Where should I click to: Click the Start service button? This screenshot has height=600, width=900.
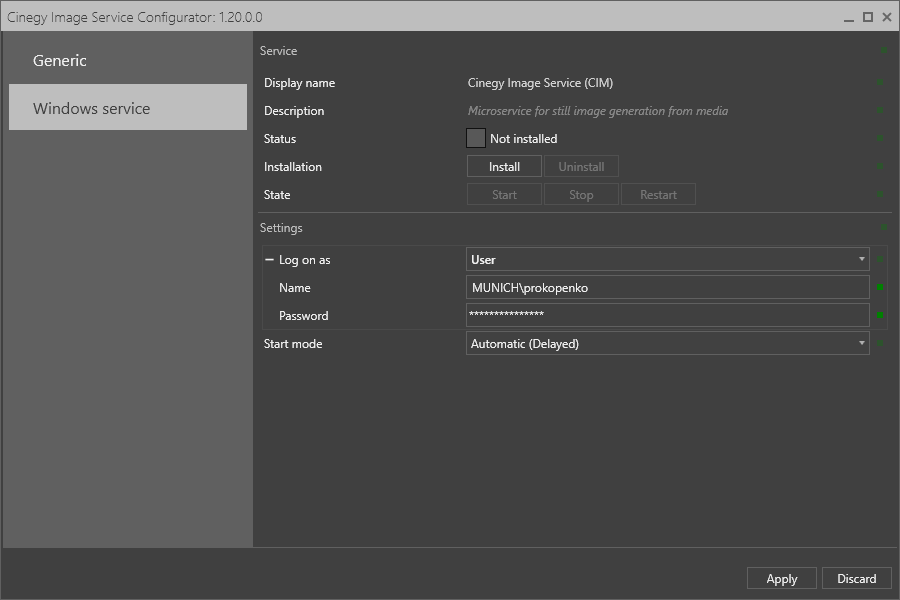[x=504, y=195]
